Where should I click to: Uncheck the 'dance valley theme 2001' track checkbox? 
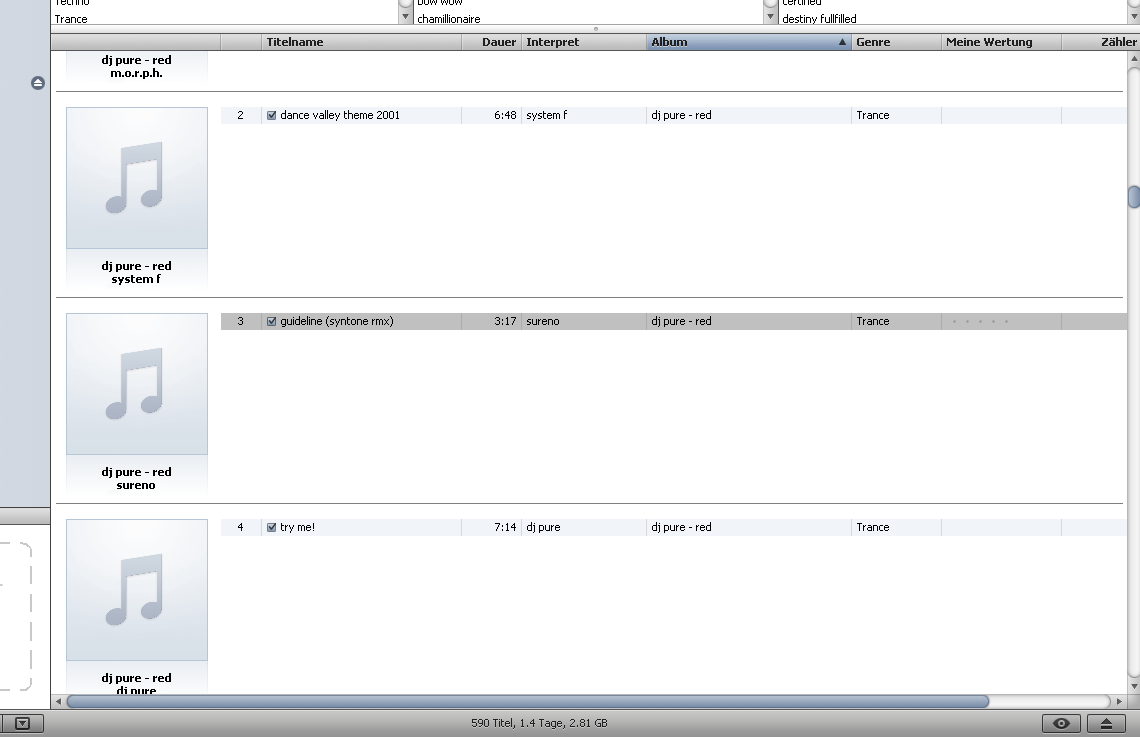[x=272, y=115]
